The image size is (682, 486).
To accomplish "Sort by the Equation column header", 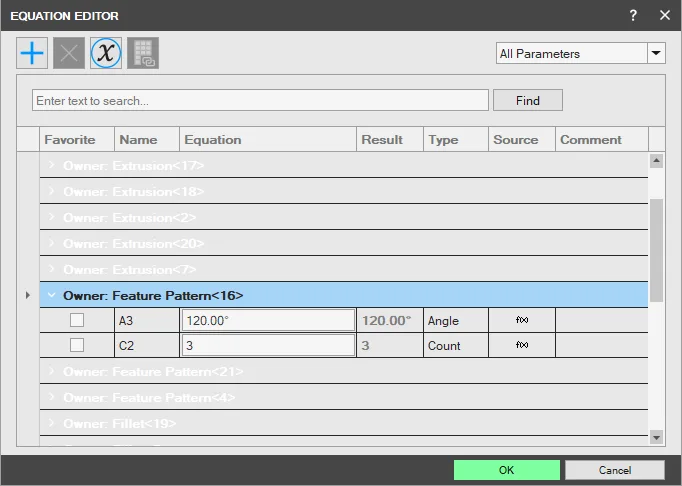I will 268,140.
